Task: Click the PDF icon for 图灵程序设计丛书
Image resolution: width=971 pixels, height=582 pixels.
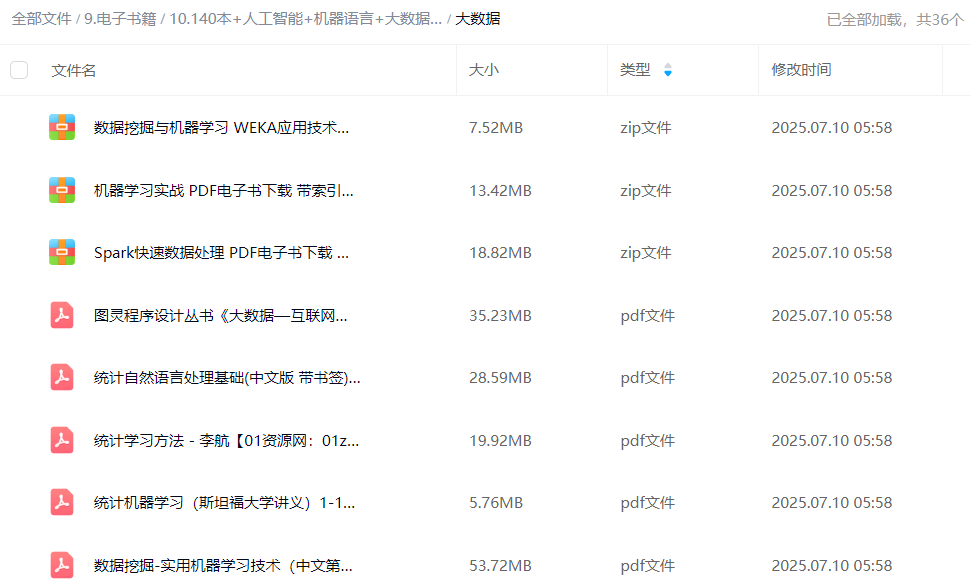Action: click(x=62, y=315)
